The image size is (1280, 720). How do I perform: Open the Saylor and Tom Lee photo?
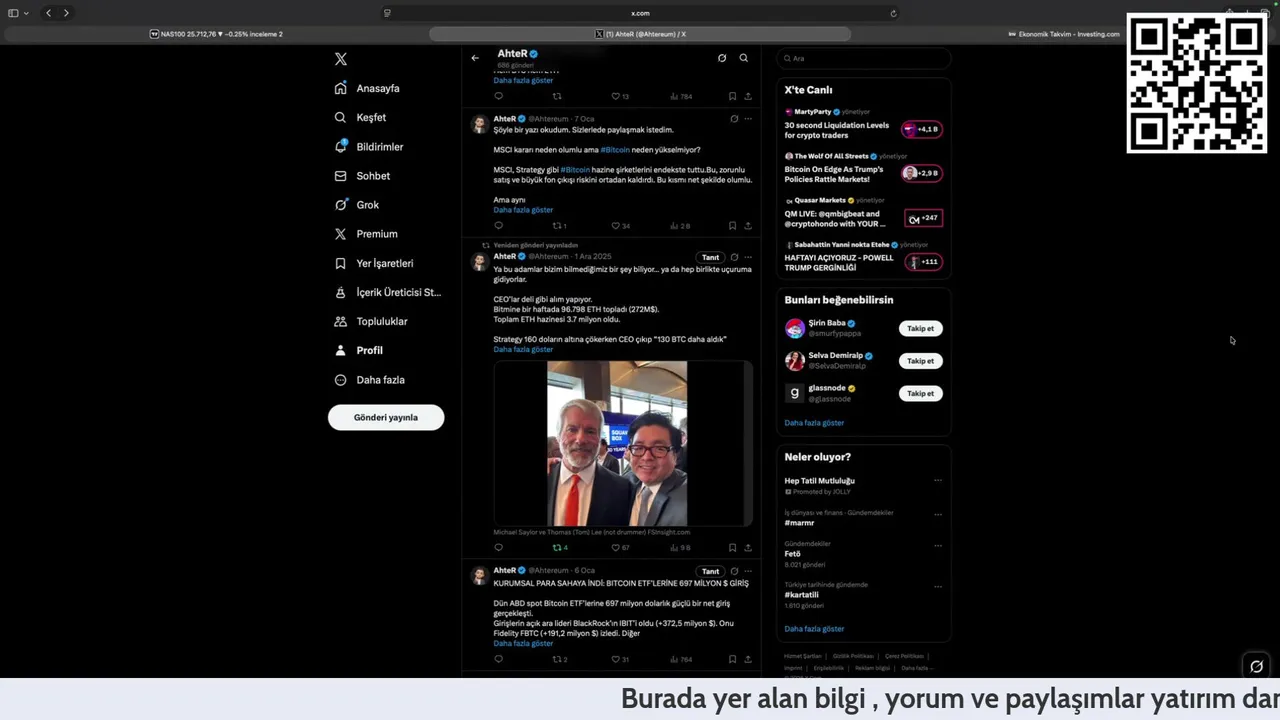coord(617,443)
